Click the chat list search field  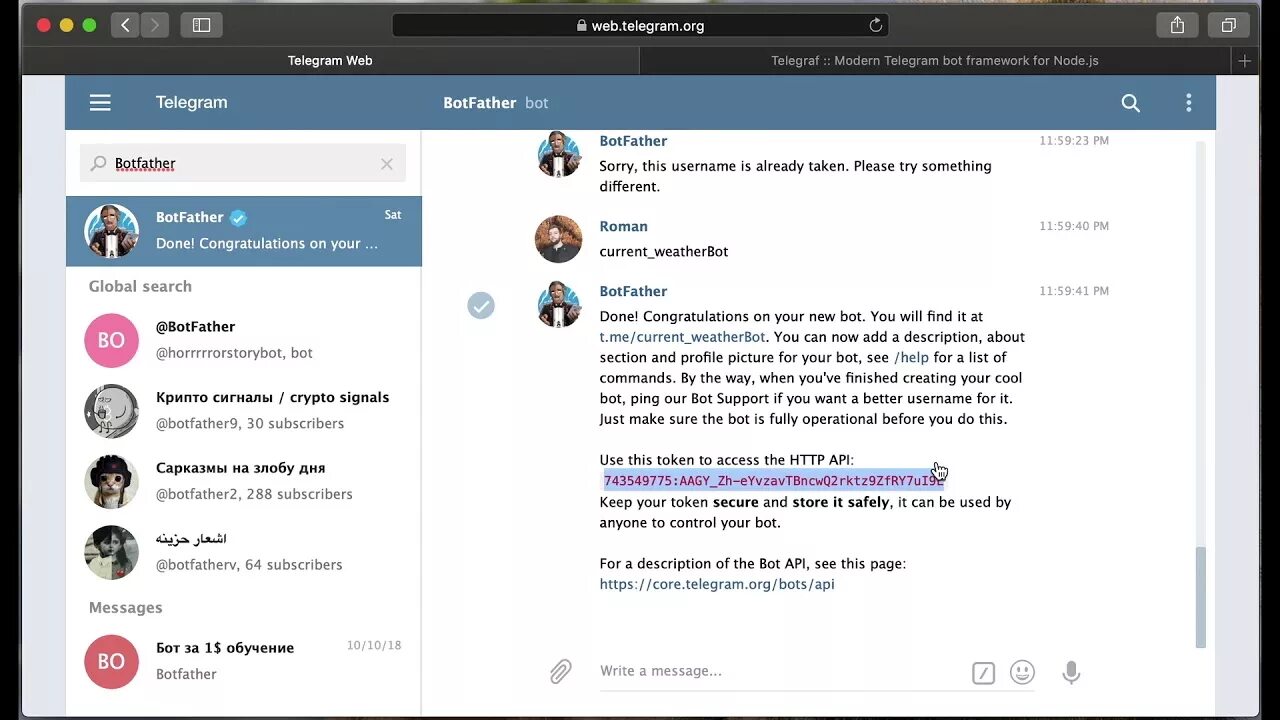[243, 164]
